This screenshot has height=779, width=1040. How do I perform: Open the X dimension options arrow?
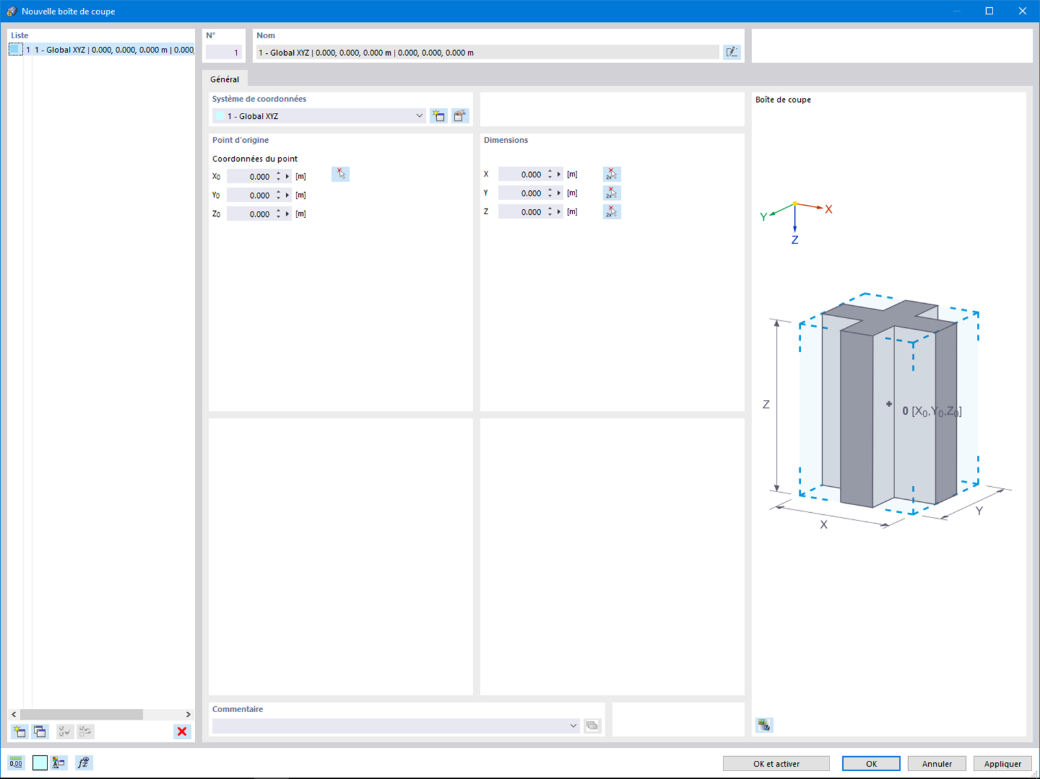point(559,175)
